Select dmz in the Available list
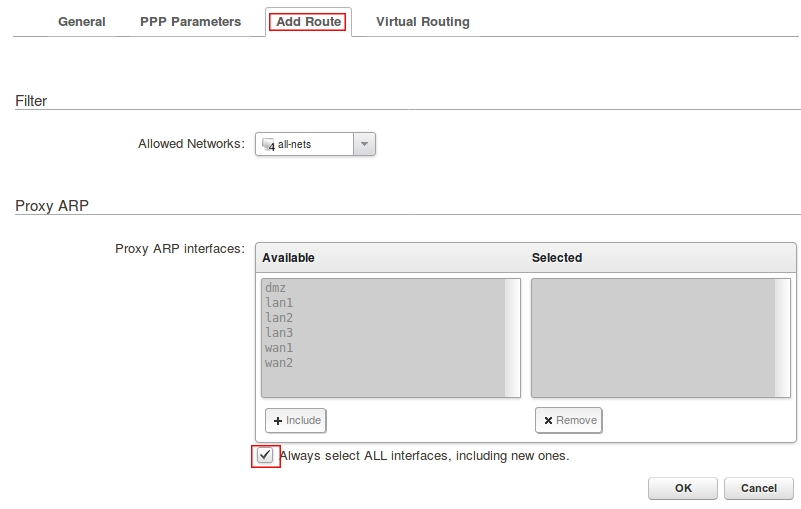Screen dimensions: 801x509 276,288
